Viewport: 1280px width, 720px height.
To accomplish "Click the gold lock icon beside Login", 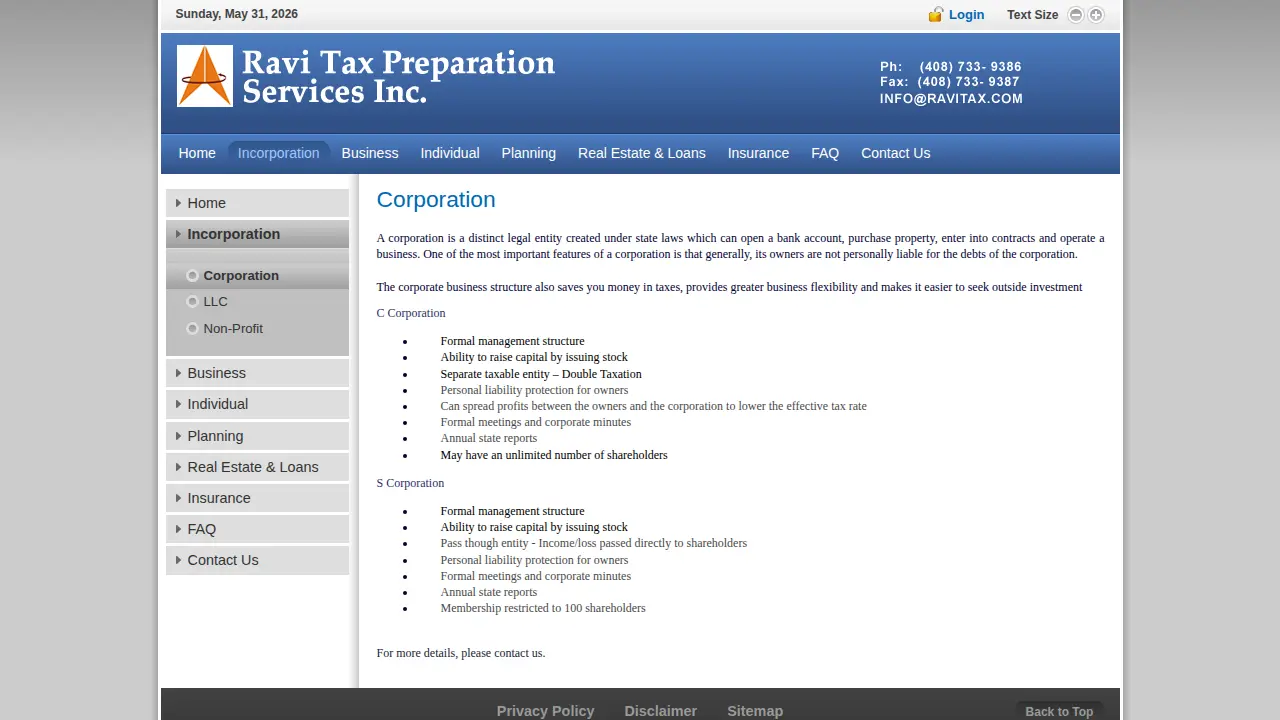I will coord(936,14).
